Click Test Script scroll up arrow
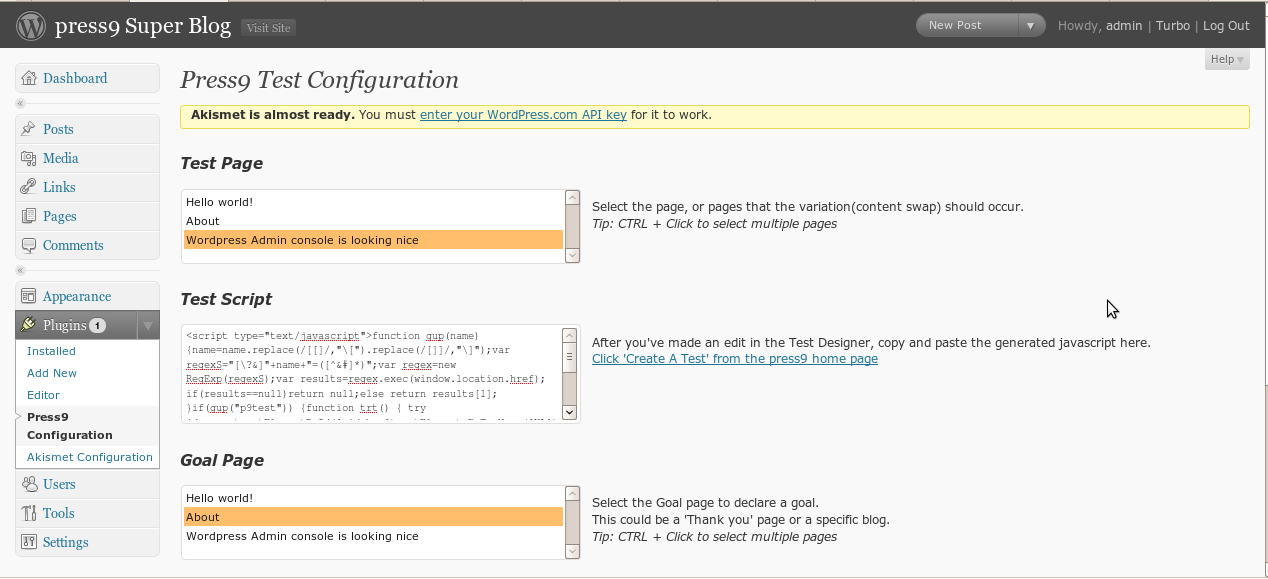Image resolution: width=1268 pixels, height=579 pixels. click(x=569, y=335)
